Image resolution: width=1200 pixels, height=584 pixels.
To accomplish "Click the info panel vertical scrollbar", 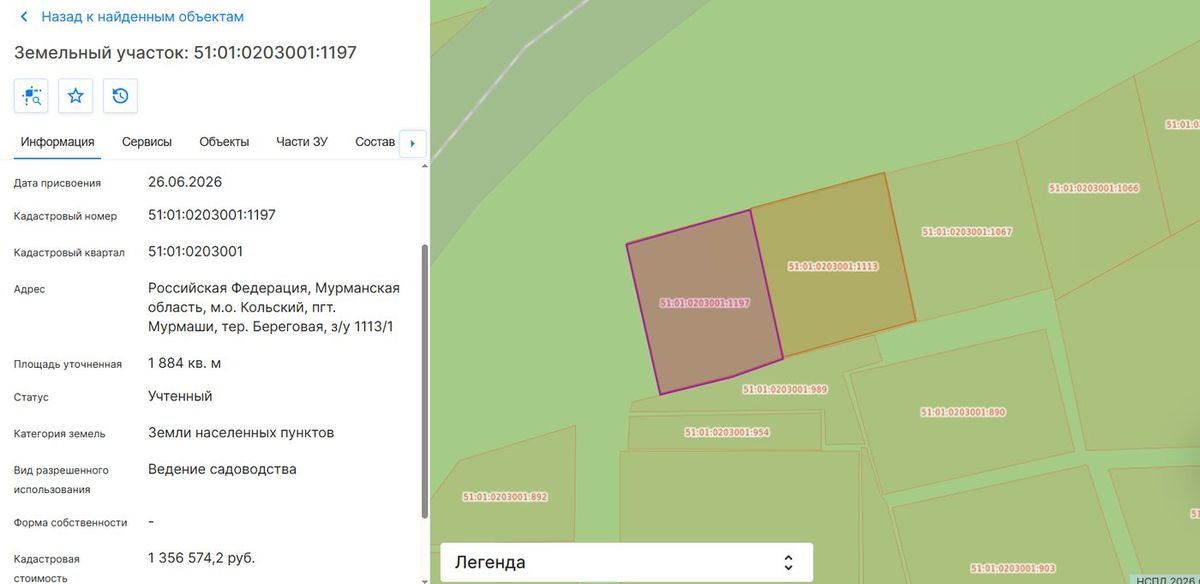I will [425, 380].
